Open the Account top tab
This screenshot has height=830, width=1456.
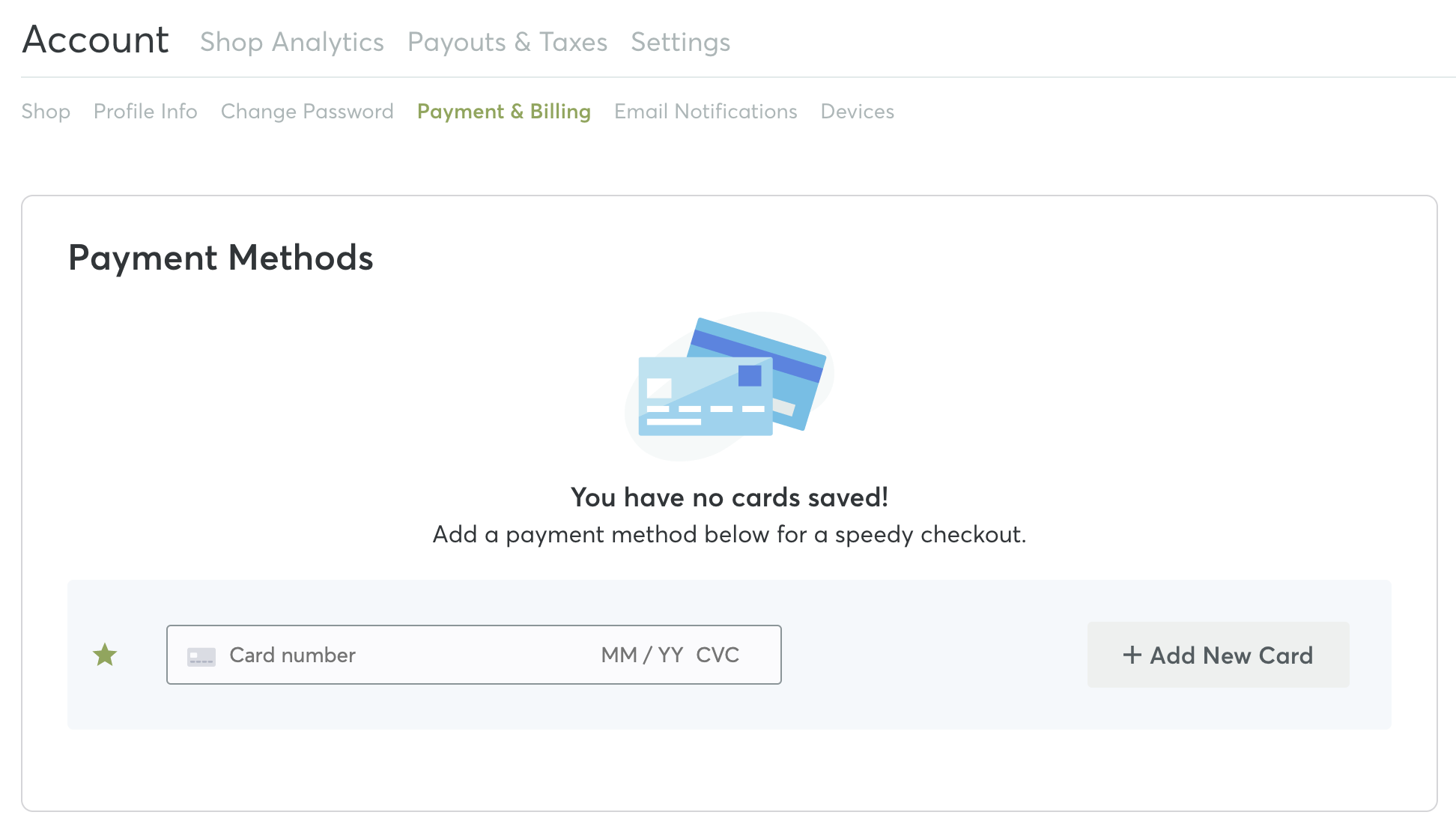tap(96, 40)
